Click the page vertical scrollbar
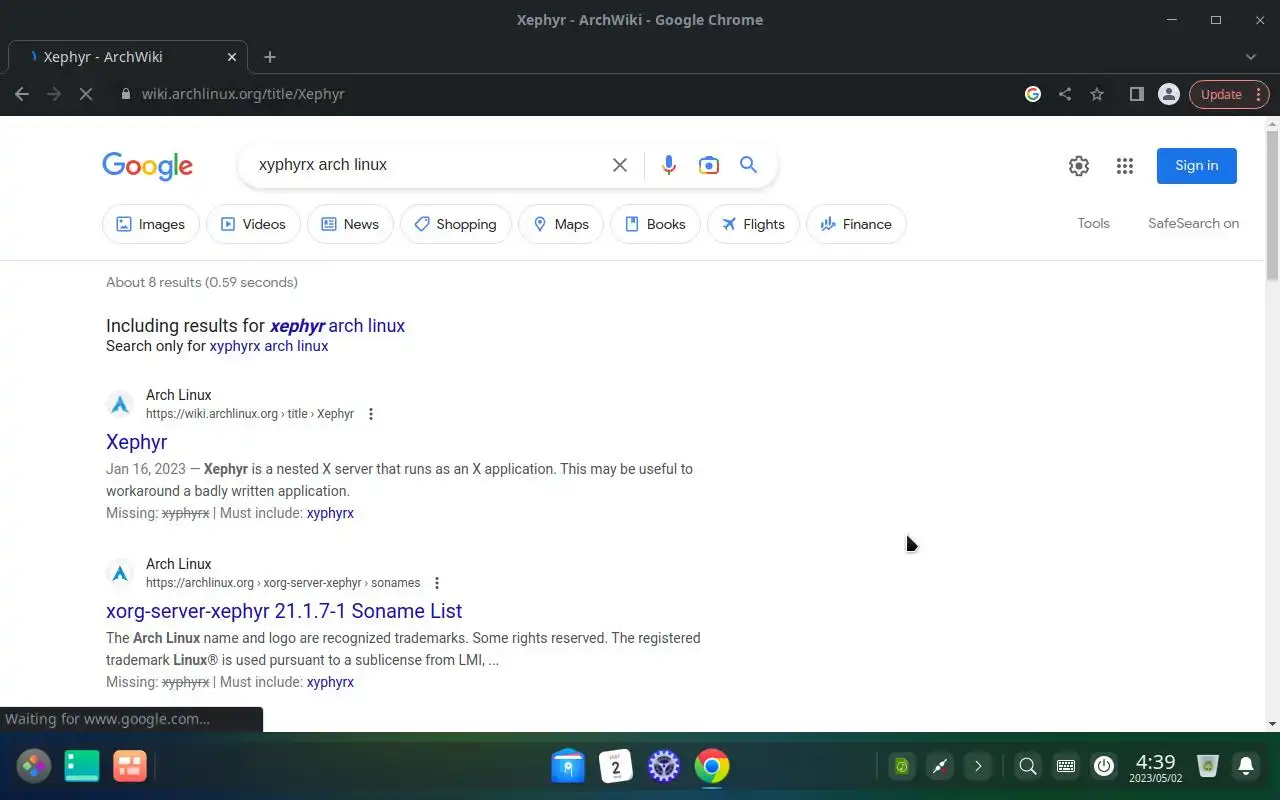 click(x=1272, y=205)
